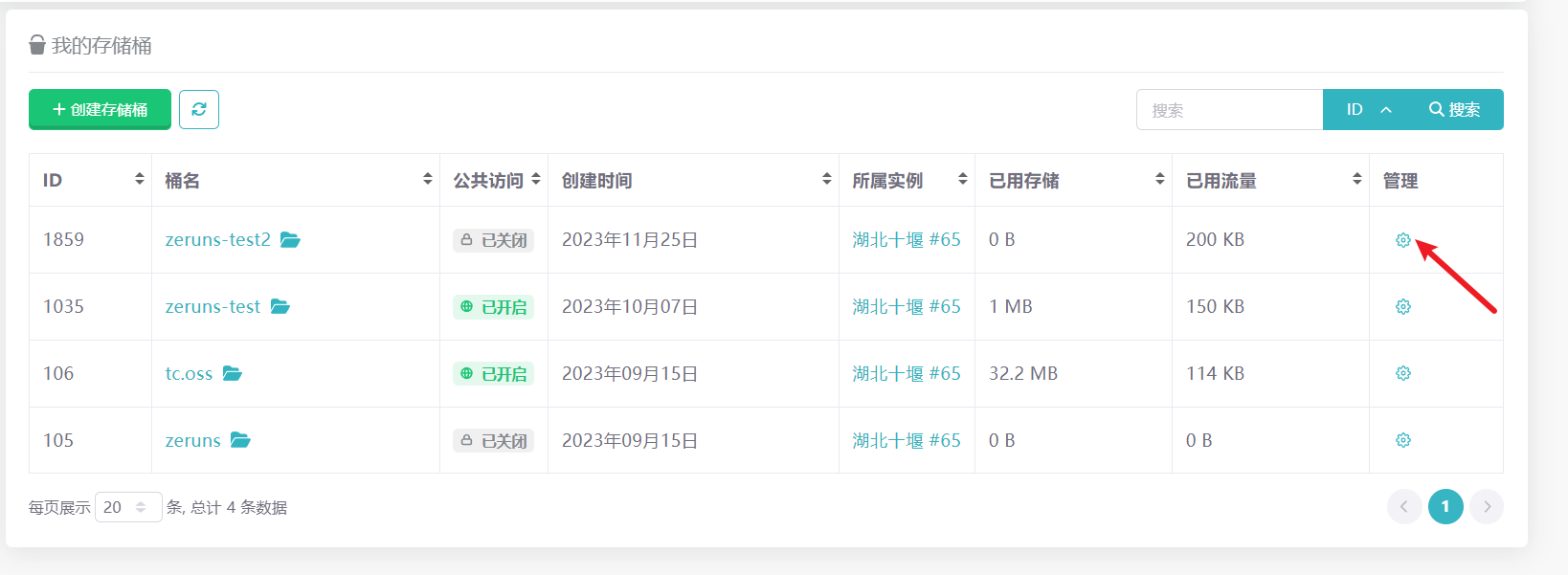Click used traffic value 150 KB

(1215, 306)
